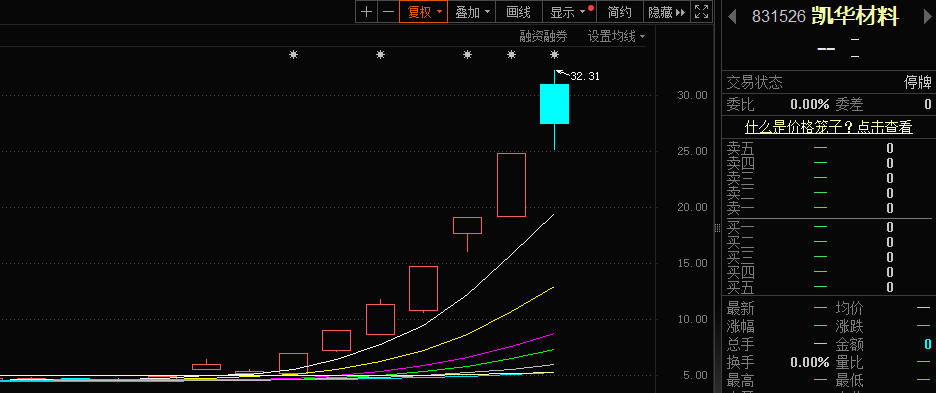
Task: Click the 融资融券 label
Action: [x=543, y=36]
